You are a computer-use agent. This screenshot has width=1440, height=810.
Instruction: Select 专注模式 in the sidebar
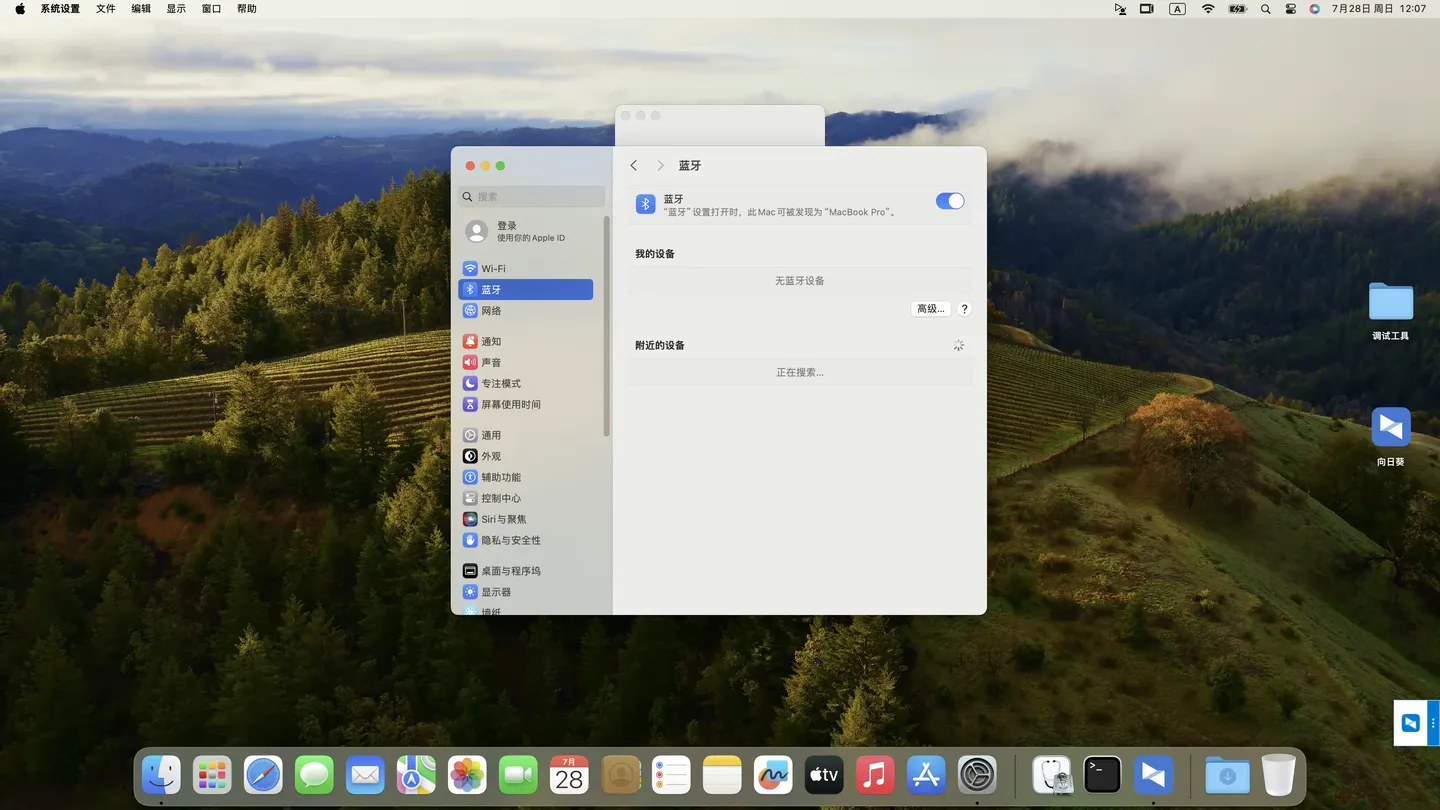500,384
